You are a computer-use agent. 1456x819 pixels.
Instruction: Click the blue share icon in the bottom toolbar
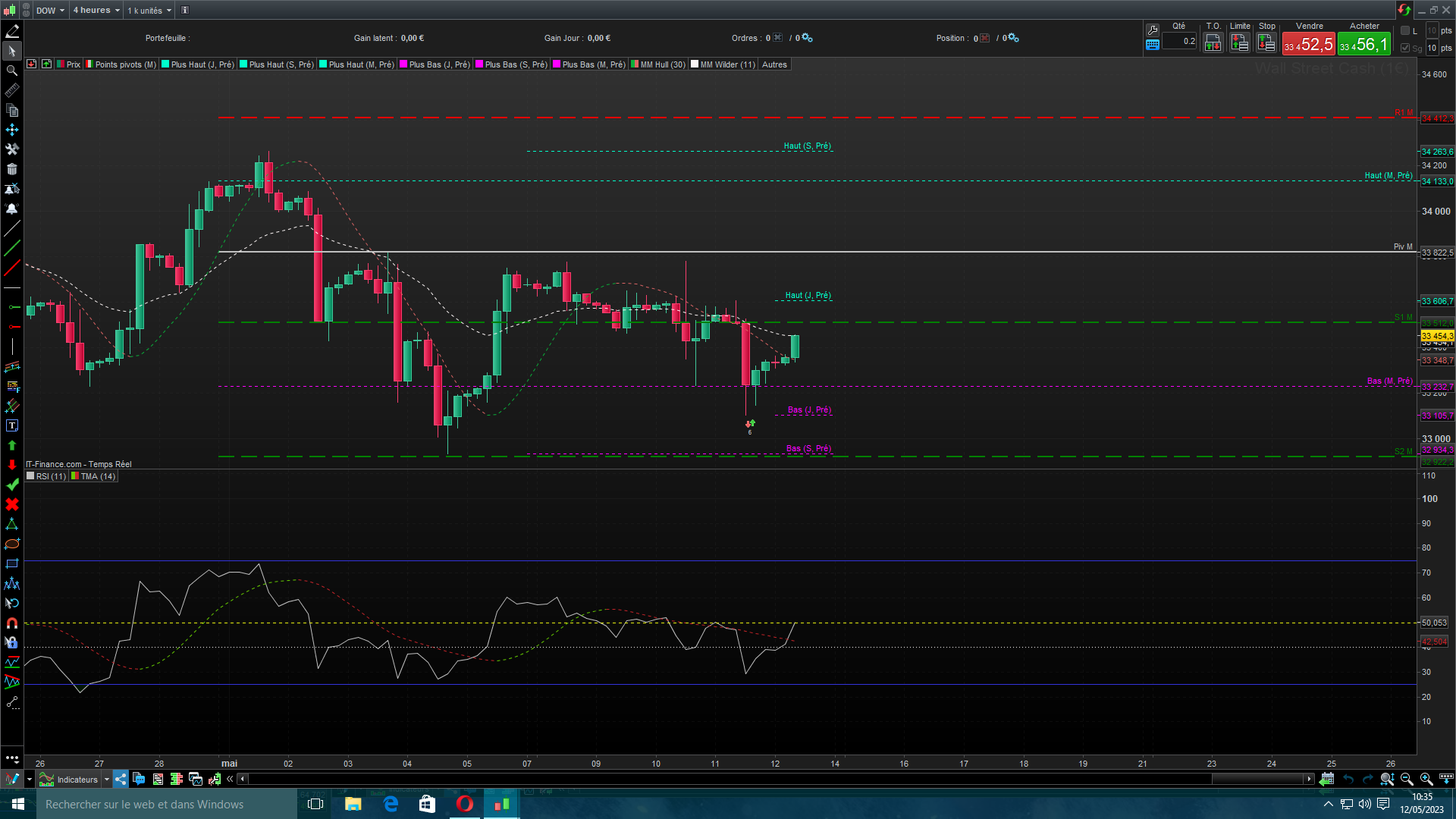click(x=121, y=779)
